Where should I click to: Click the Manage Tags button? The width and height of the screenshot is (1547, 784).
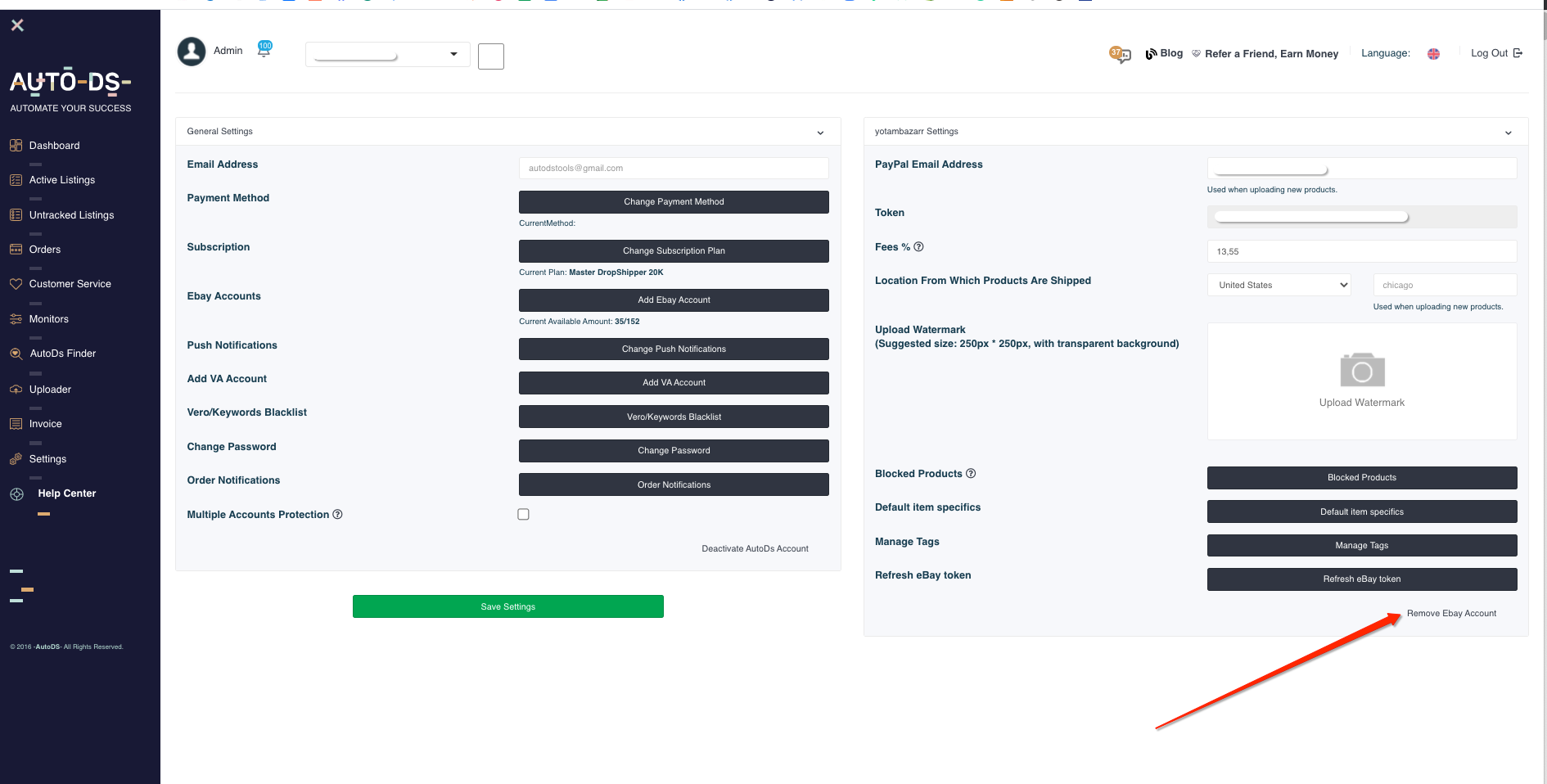click(1362, 545)
